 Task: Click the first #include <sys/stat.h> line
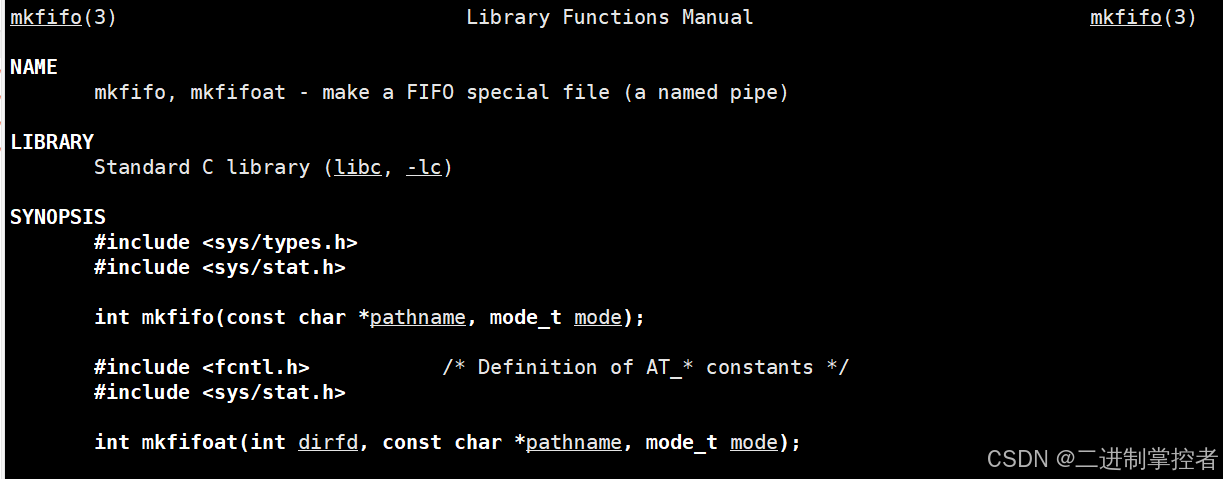click(x=219, y=267)
